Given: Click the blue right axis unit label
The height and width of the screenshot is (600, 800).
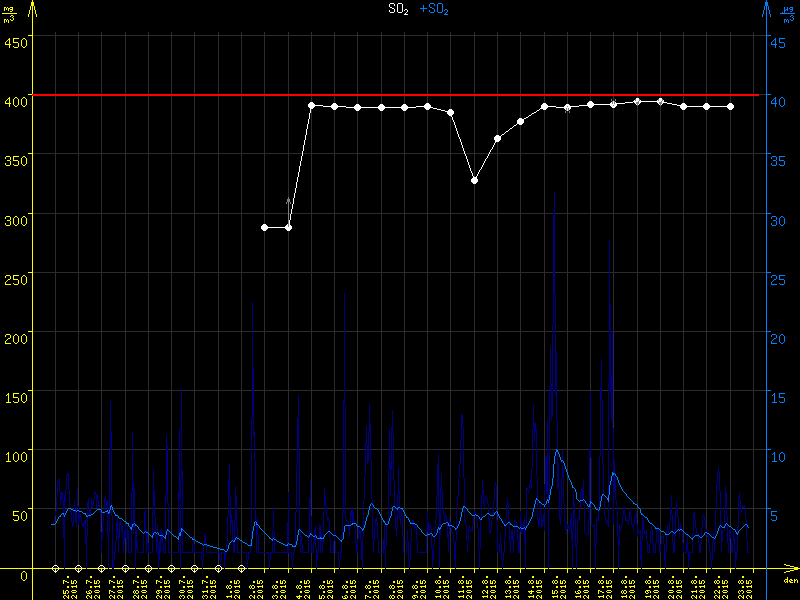Looking at the screenshot, I should tap(789, 13).
